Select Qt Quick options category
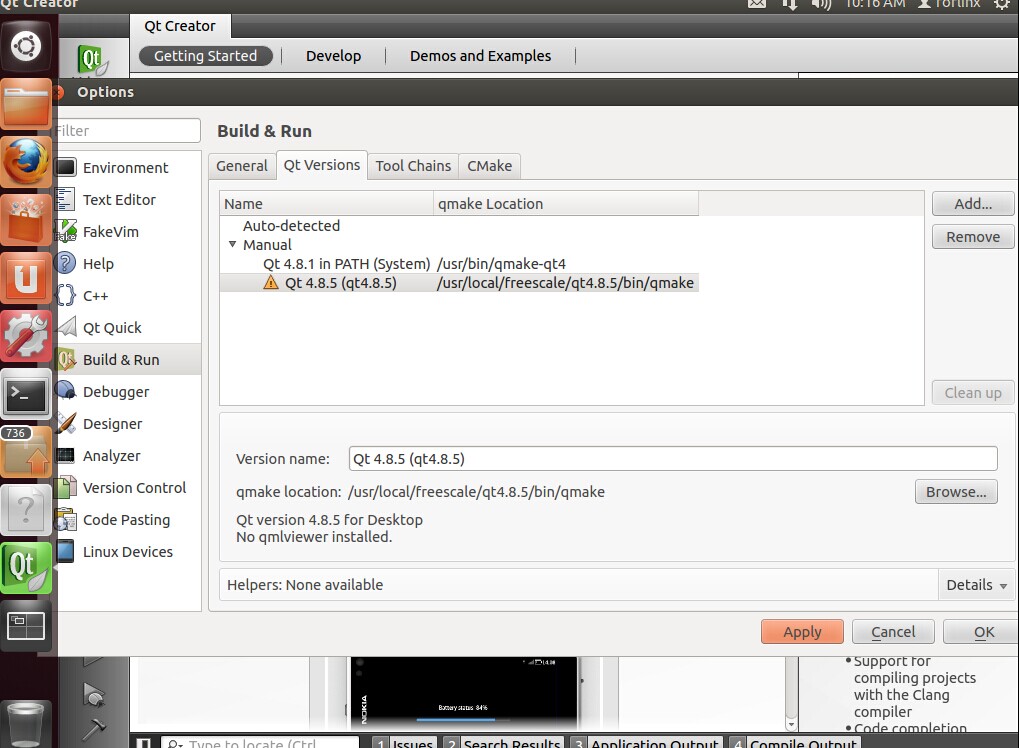Viewport: 1019px width, 748px height. [129, 328]
